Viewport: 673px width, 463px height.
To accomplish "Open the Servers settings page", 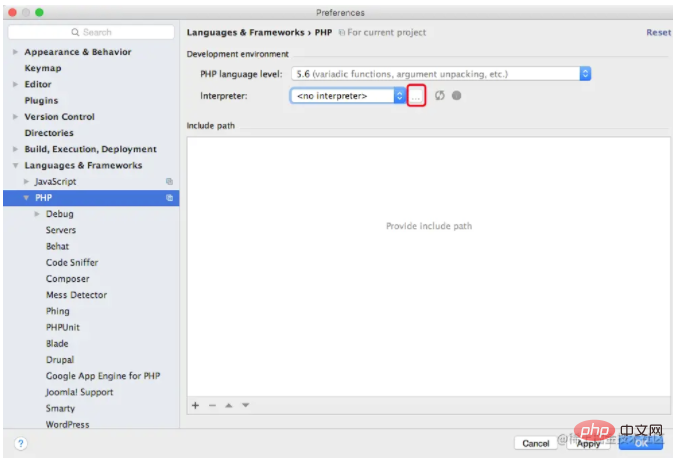I will click(61, 230).
